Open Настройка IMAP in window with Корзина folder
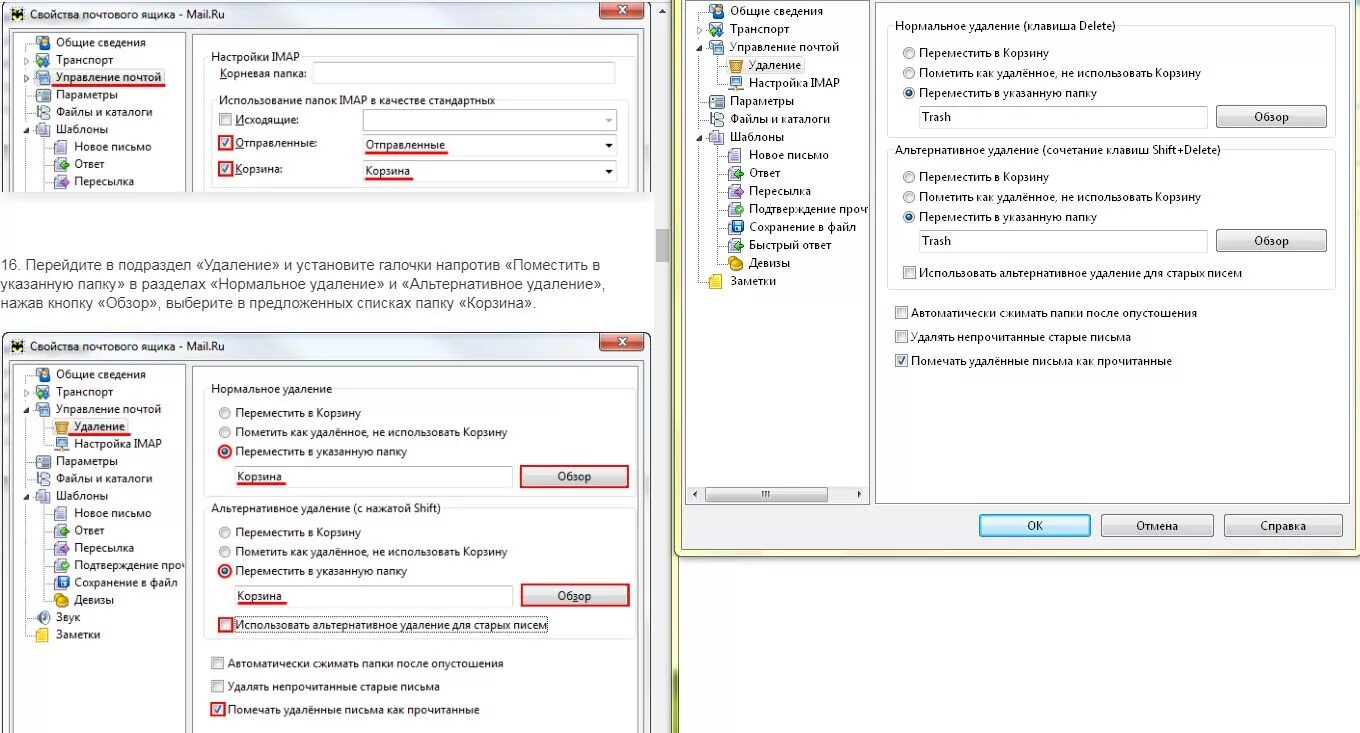This screenshot has height=733, width=1360. (x=117, y=444)
